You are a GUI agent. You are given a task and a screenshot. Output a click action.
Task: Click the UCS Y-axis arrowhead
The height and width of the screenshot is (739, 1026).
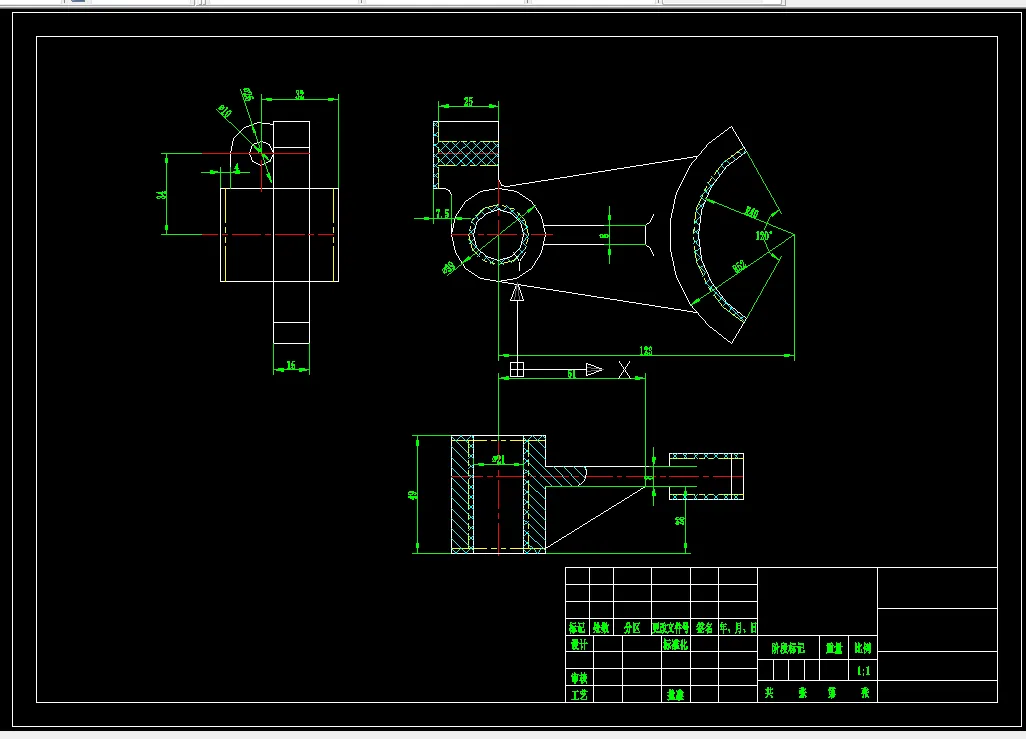coord(517,293)
